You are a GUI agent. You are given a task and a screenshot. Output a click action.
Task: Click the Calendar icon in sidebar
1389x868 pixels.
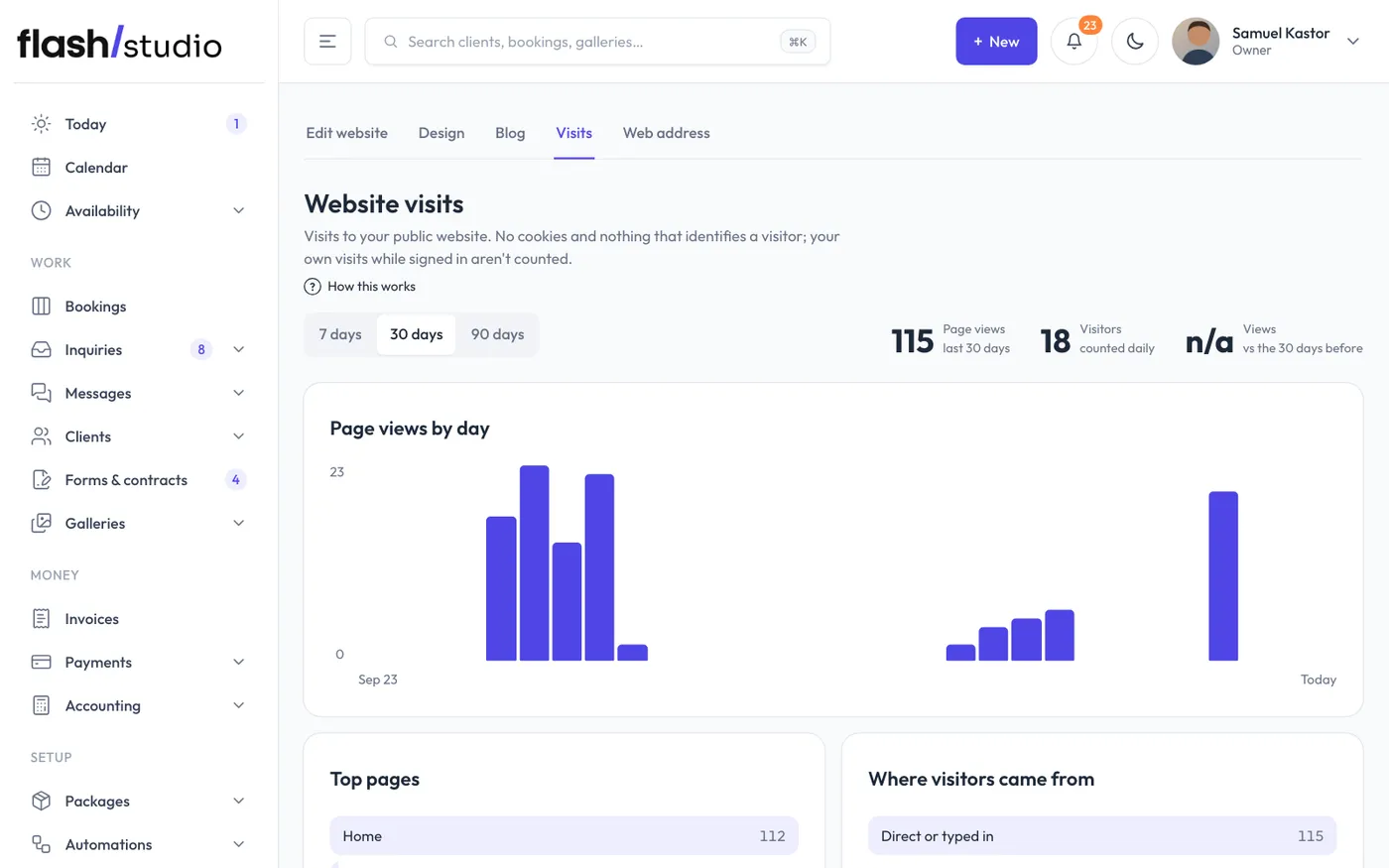pyautogui.click(x=41, y=167)
